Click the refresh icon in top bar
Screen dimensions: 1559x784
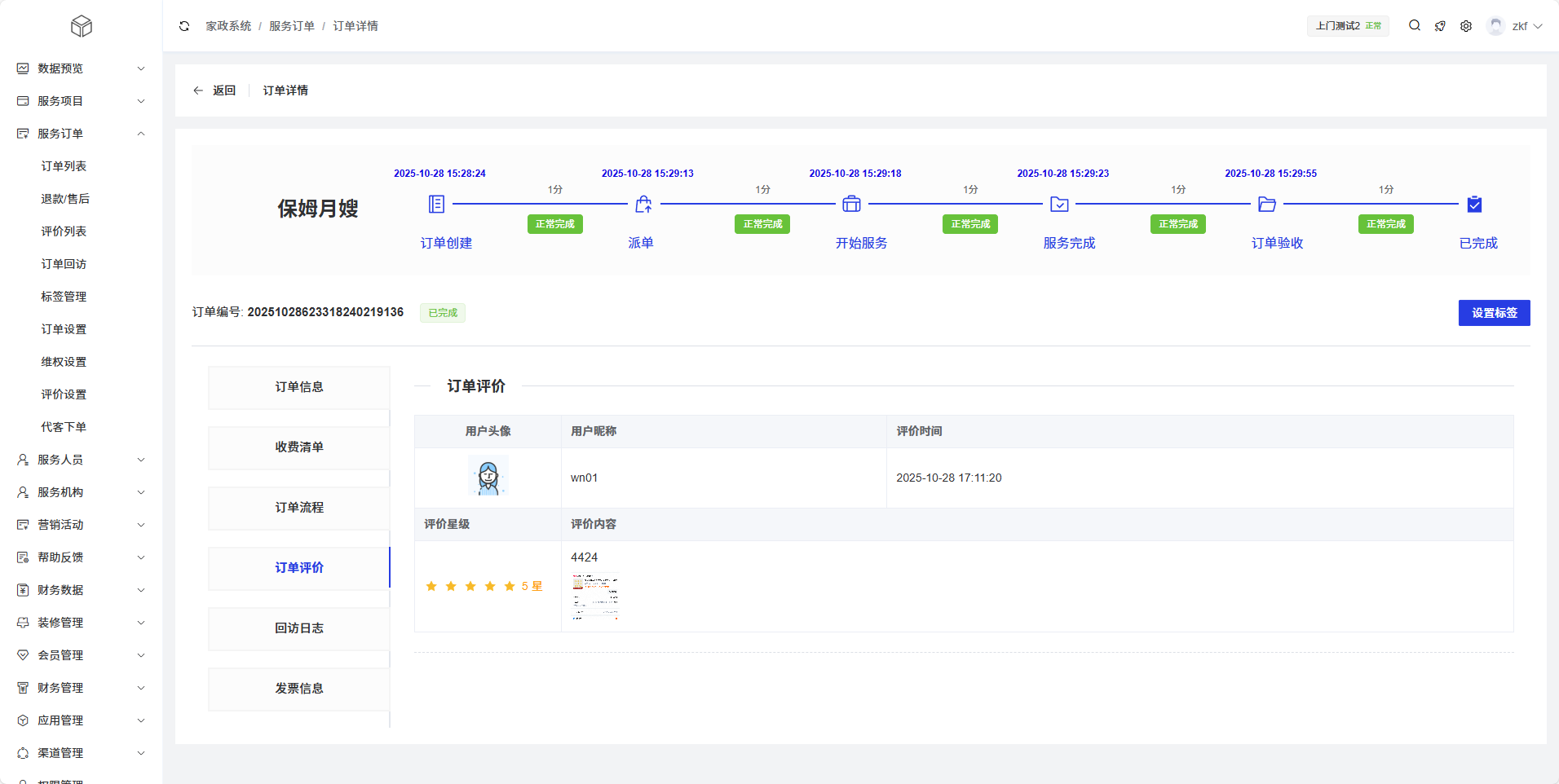(184, 26)
